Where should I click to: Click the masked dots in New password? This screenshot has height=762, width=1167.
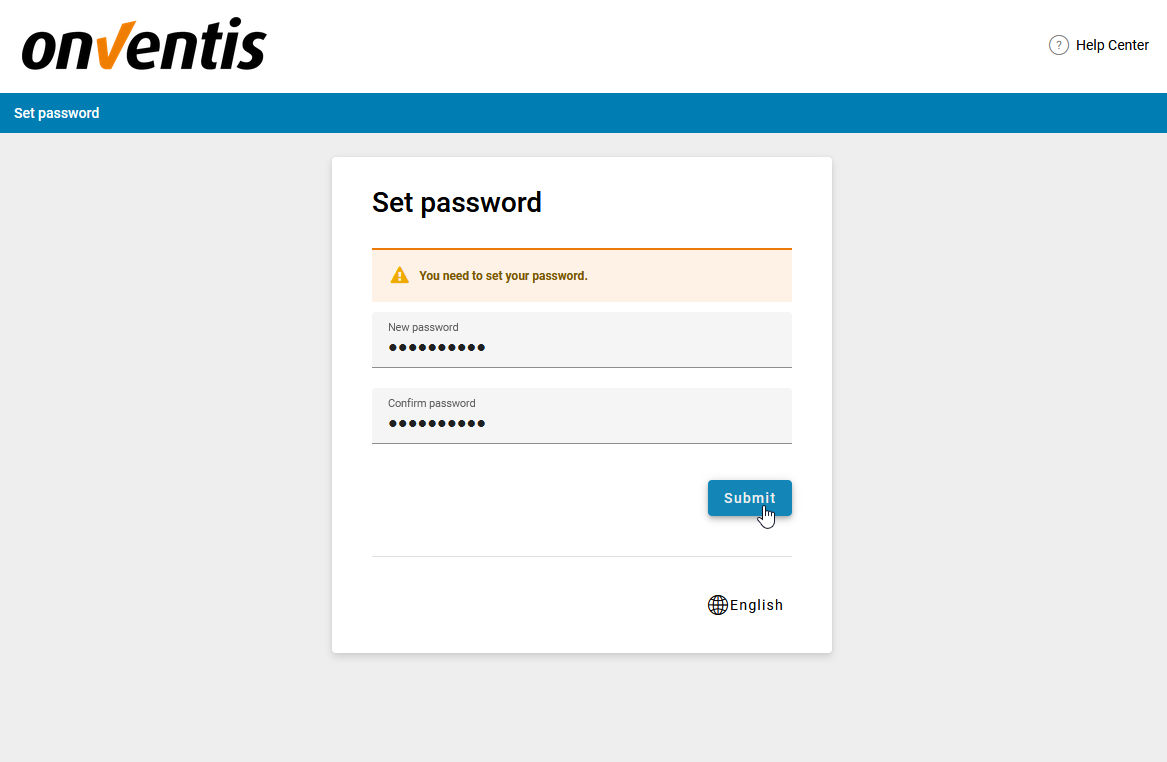click(436, 347)
